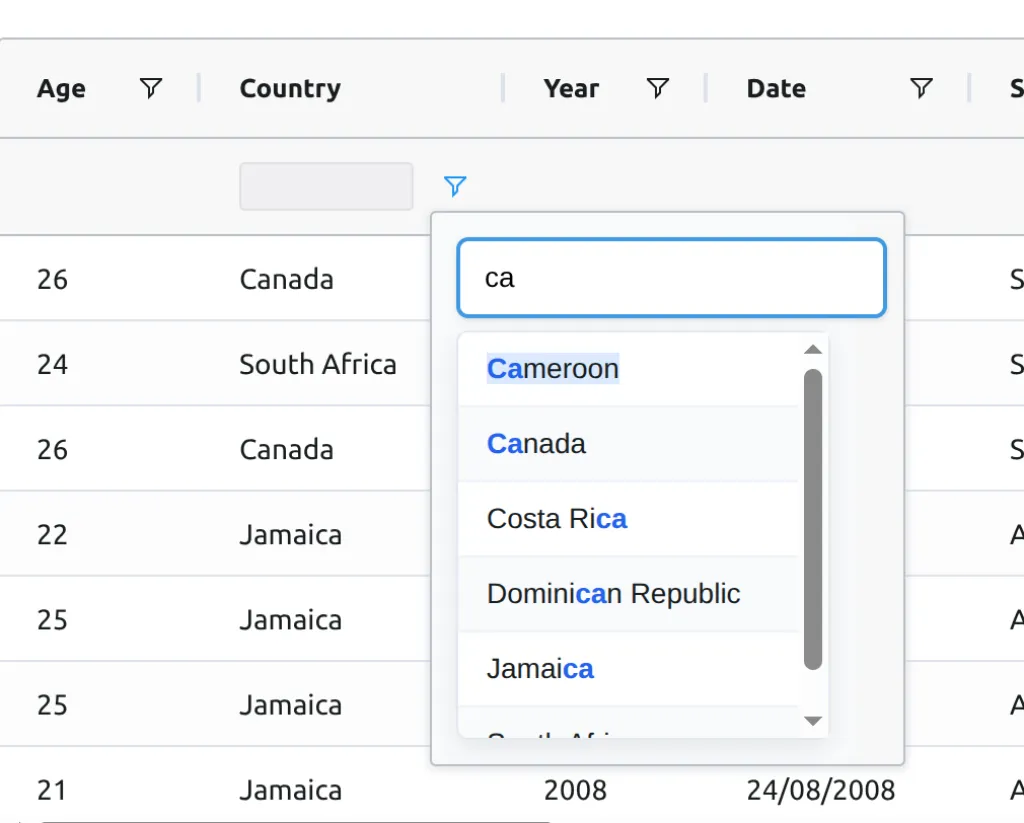This screenshot has width=1024, height=823.
Task: Select the South Africa cell in Country column
Action: pyautogui.click(x=317, y=364)
